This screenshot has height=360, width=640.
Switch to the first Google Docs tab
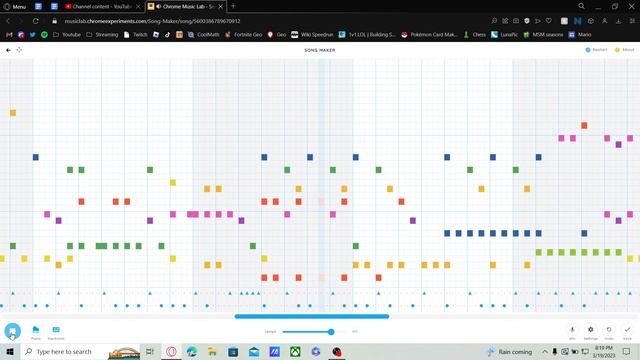pos(38,7)
